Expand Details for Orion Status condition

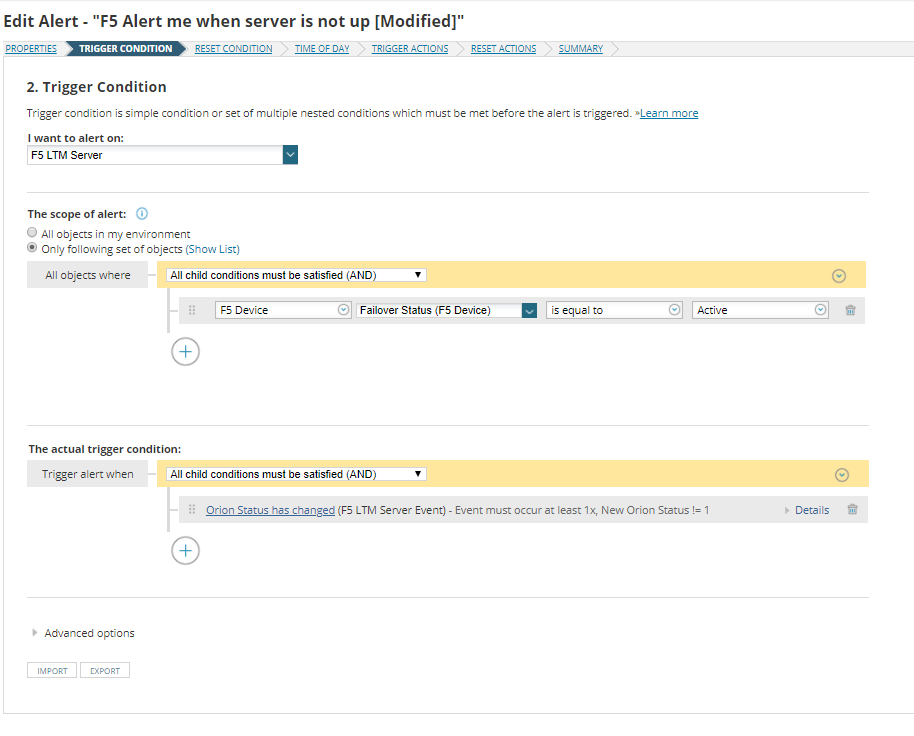(807, 510)
